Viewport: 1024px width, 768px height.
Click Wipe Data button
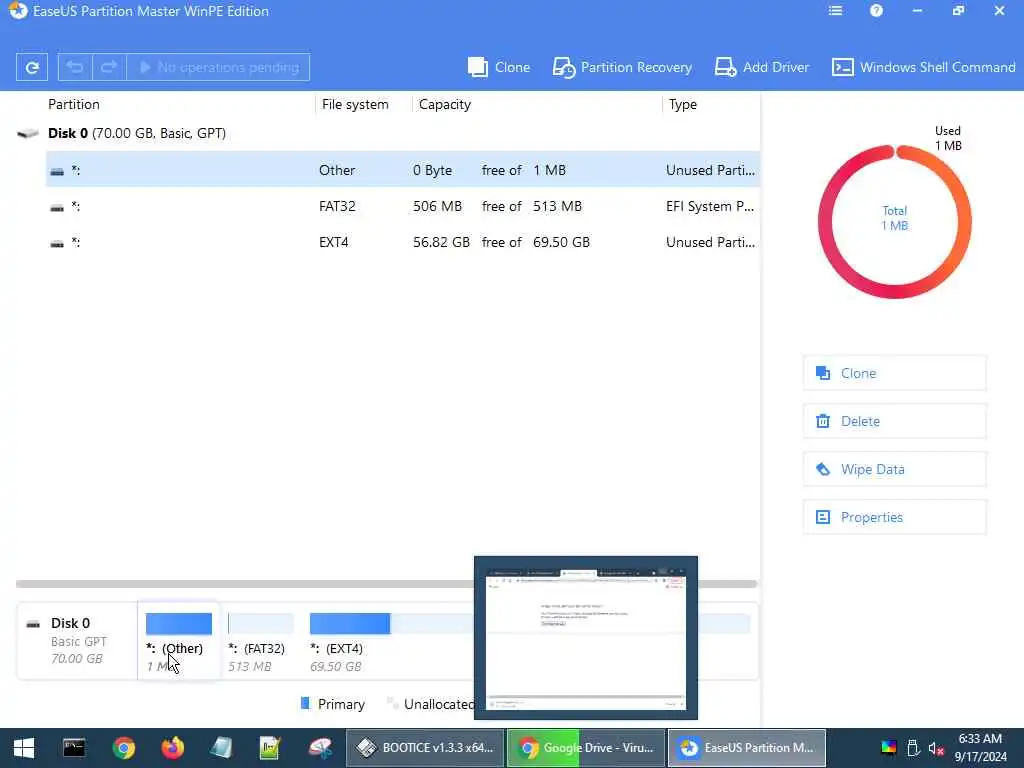point(894,469)
